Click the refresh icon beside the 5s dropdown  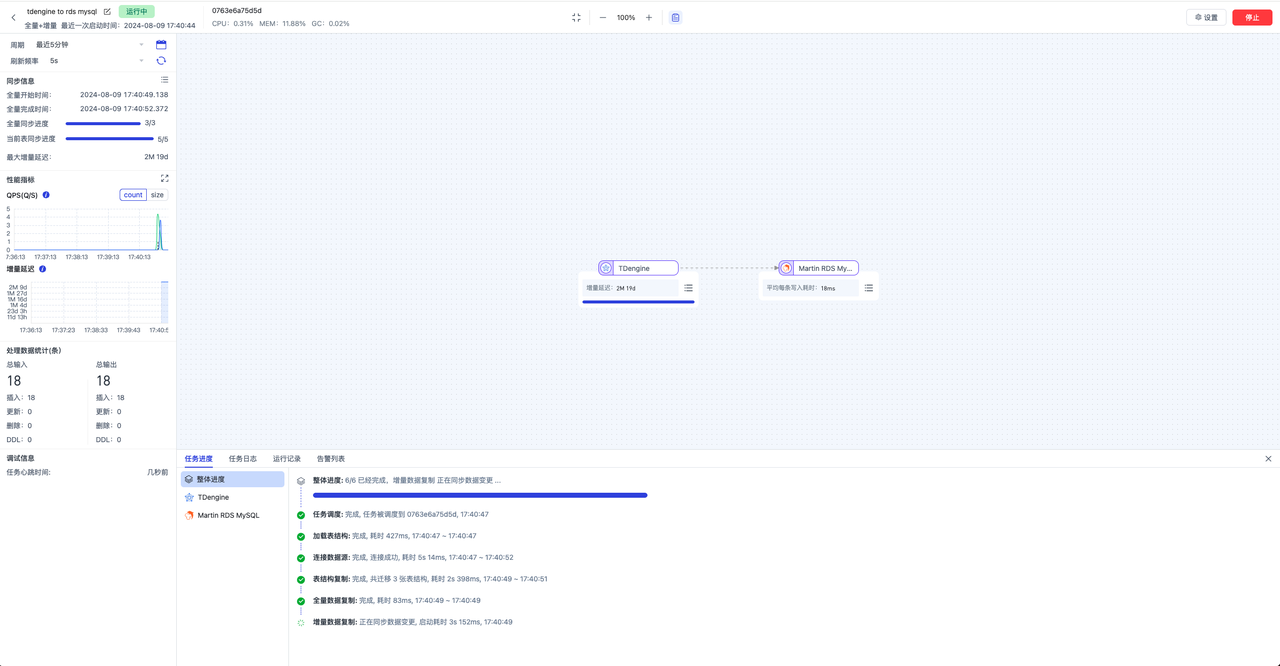click(161, 61)
